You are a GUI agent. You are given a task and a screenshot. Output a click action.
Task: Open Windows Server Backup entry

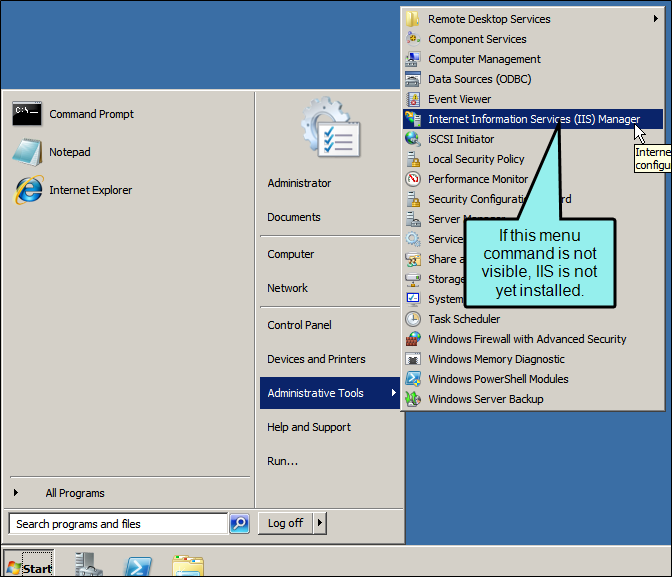tap(533, 399)
